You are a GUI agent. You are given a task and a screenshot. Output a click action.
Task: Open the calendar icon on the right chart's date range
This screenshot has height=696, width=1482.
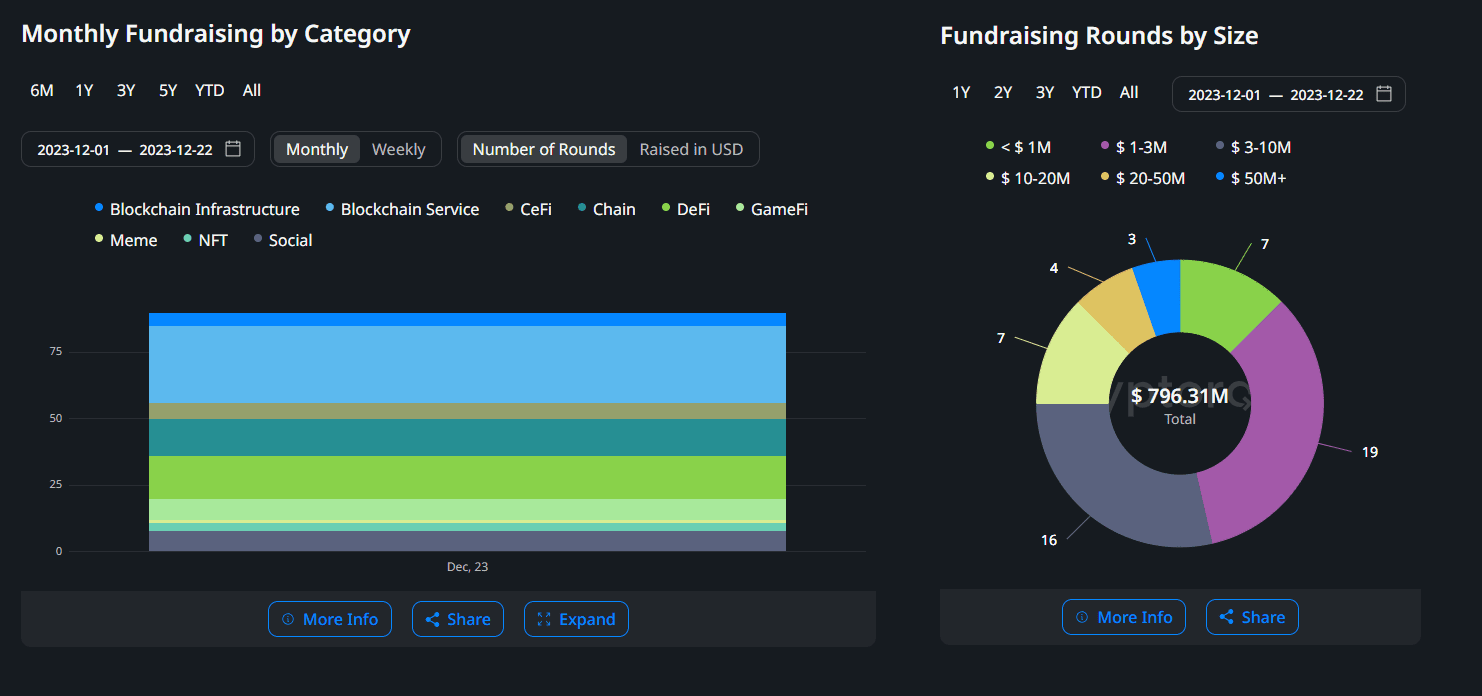pyautogui.click(x=1384, y=92)
